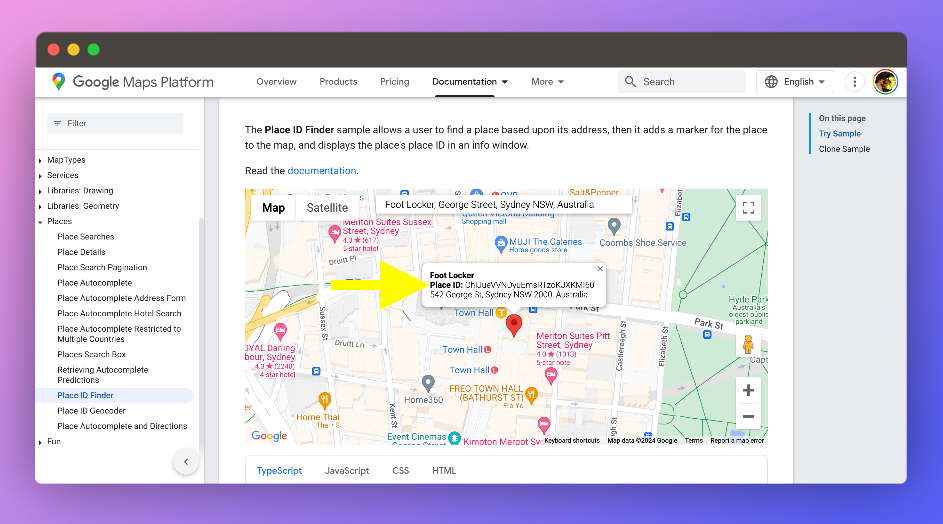Viewport: 943px width, 524px height.
Task: Click the search magnifier icon
Action: click(630, 81)
